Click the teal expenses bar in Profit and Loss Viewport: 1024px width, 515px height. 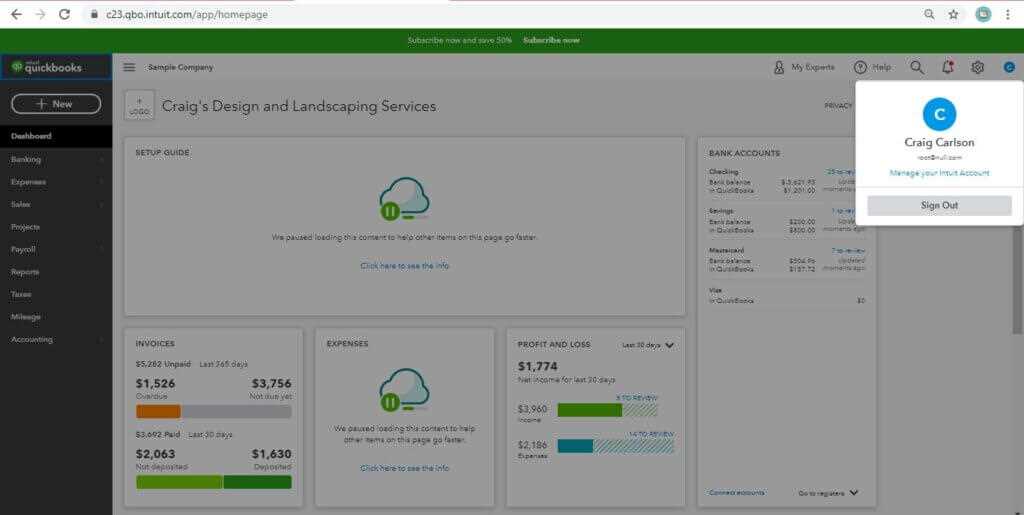pos(575,446)
